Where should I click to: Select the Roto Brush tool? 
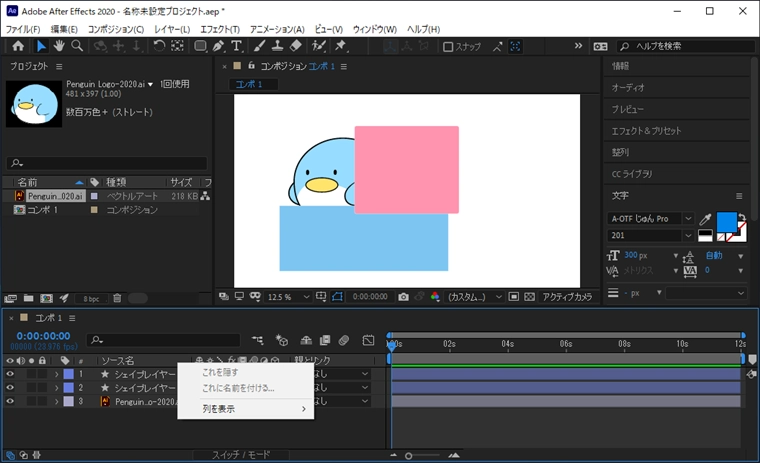[x=318, y=46]
